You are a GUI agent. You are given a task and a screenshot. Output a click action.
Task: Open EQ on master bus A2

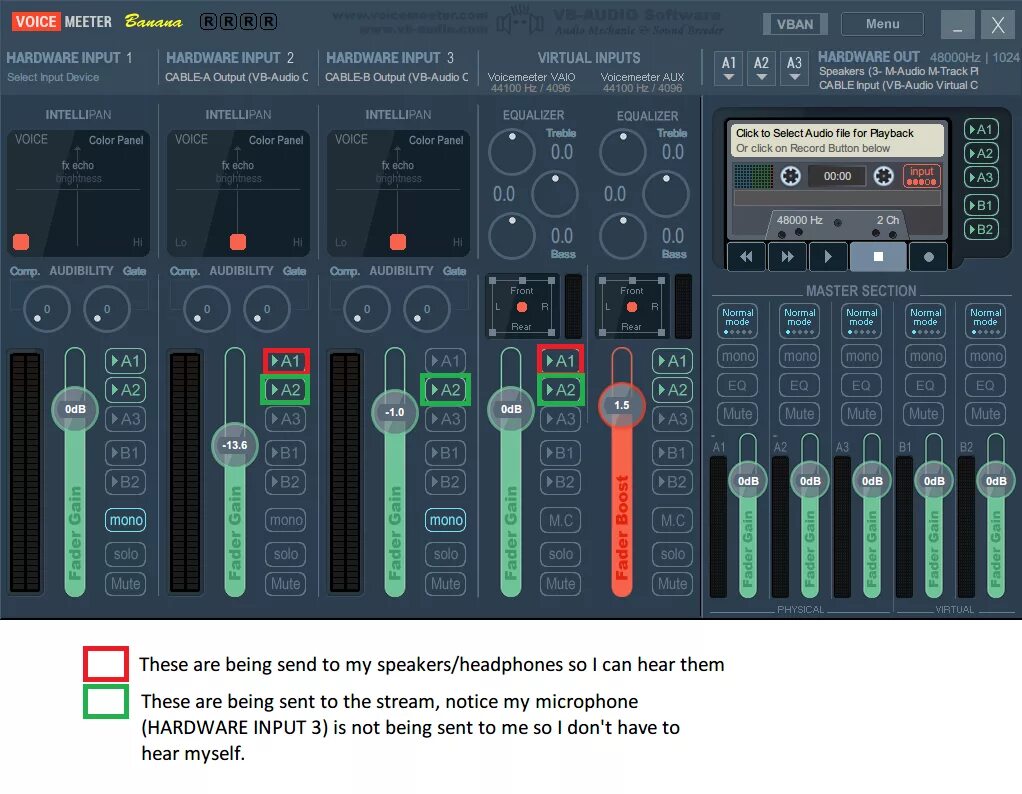click(799, 385)
